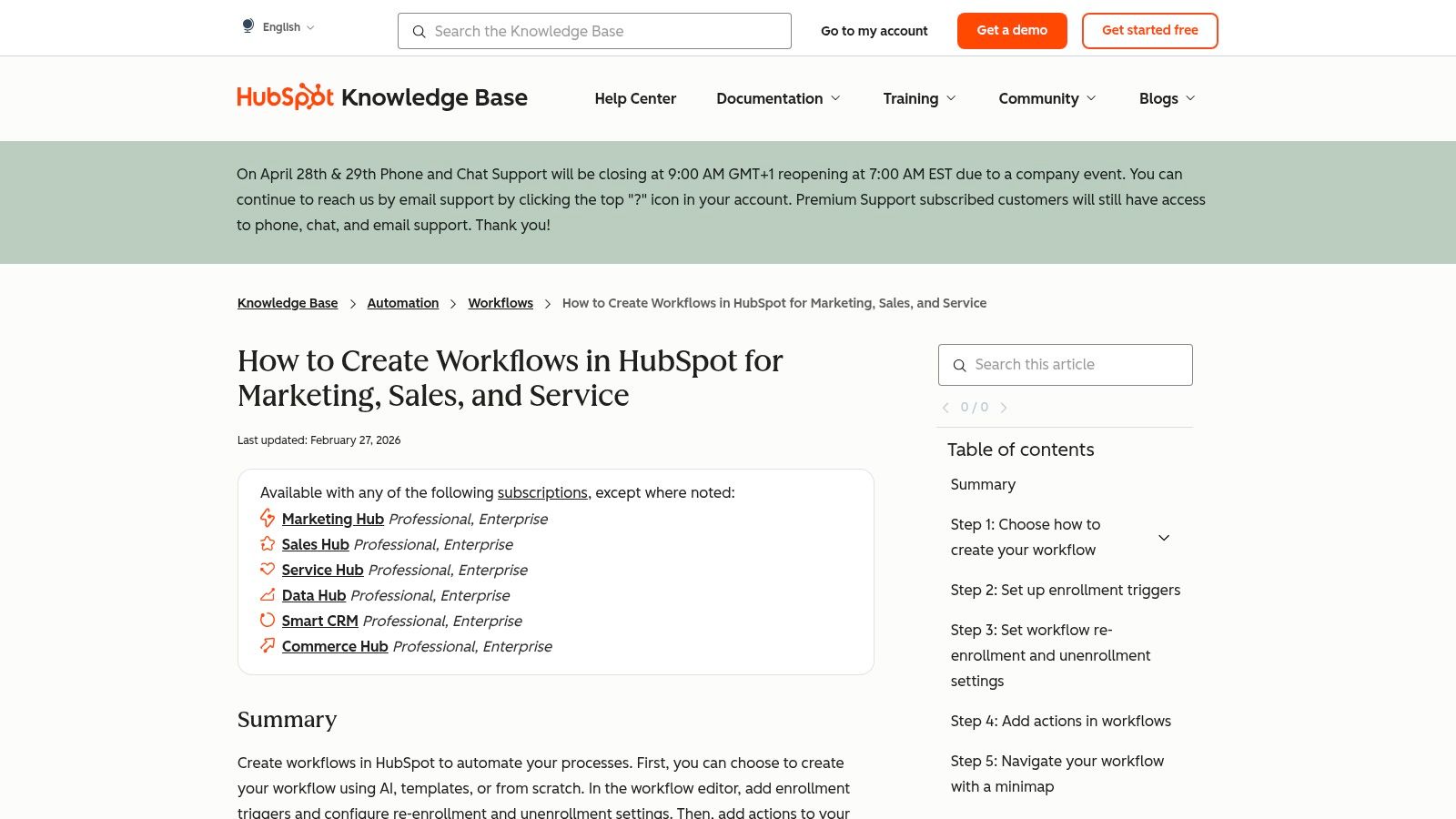Image resolution: width=1456 pixels, height=819 pixels.
Task: Open the subscriptions link
Action: tap(542, 492)
